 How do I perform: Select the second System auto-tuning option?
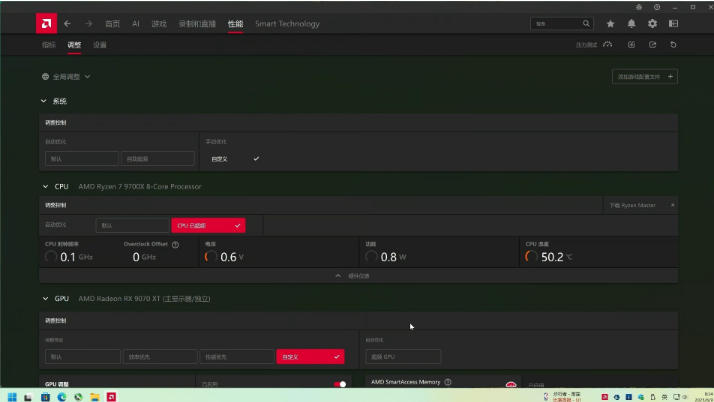pyautogui.click(x=158, y=159)
